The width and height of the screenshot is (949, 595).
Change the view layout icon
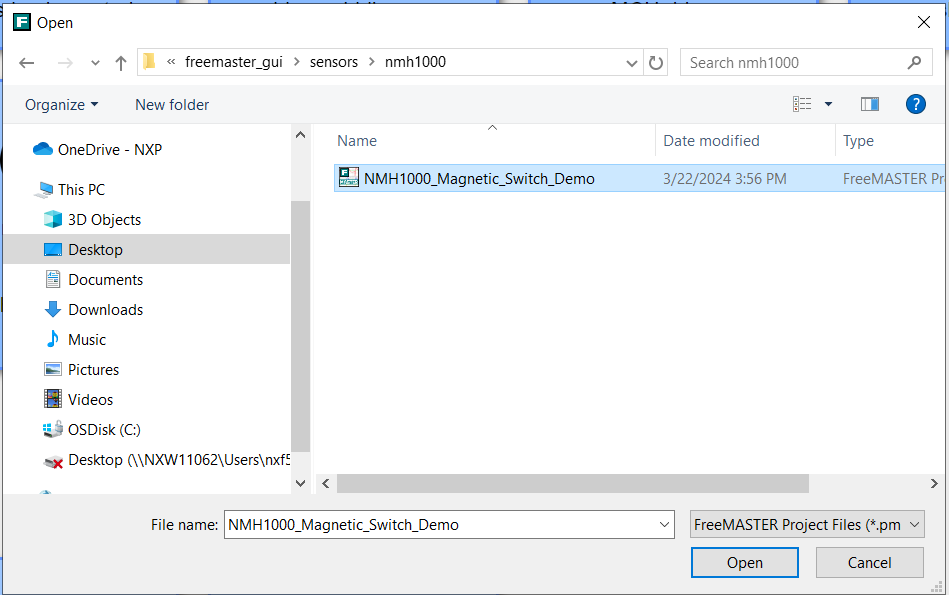802,104
